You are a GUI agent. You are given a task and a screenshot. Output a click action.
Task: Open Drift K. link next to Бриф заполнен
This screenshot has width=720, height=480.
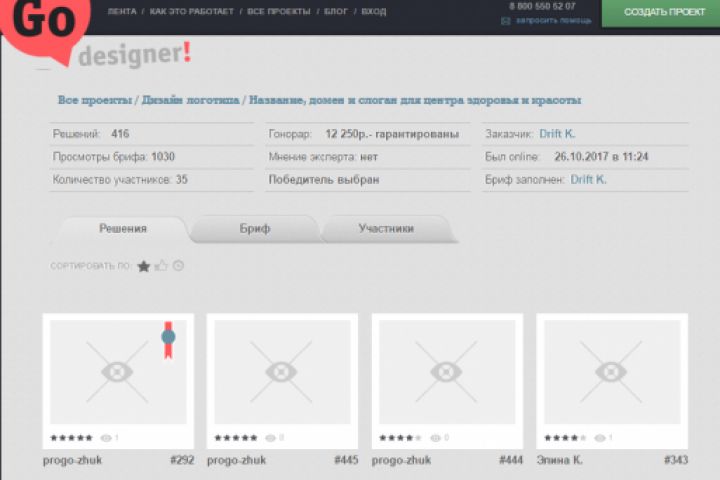coord(588,180)
